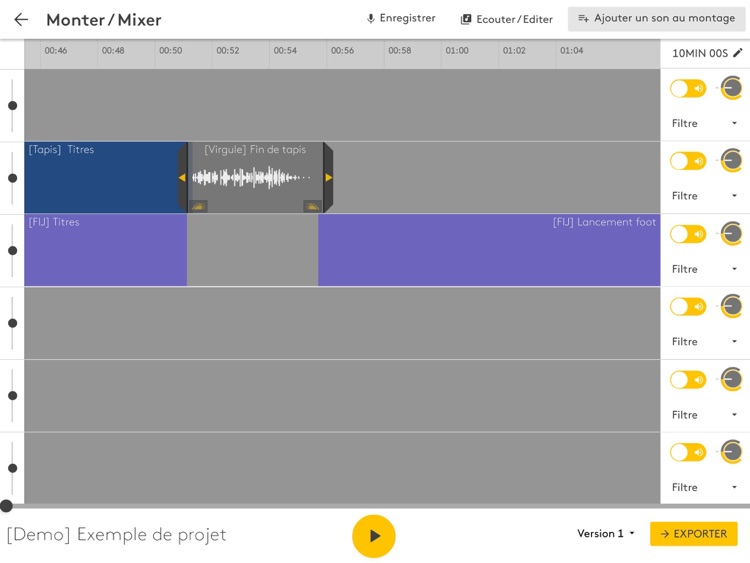Click the horizontal timeline scrollbar handle
The height and width of the screenshot is (563, 750).
point(6,506)
